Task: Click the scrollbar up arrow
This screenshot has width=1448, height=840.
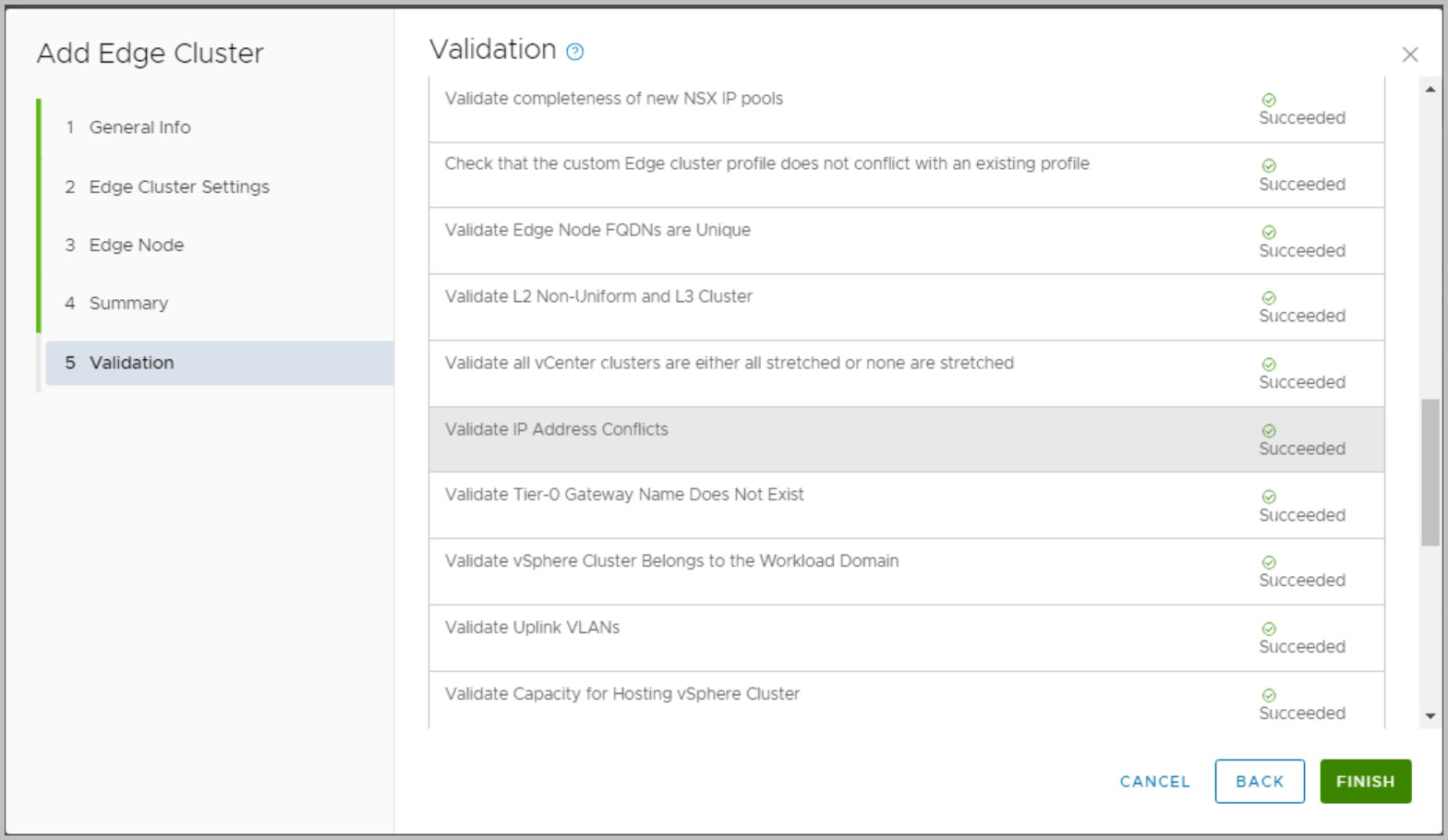Action: click(x=1430, y=90)
